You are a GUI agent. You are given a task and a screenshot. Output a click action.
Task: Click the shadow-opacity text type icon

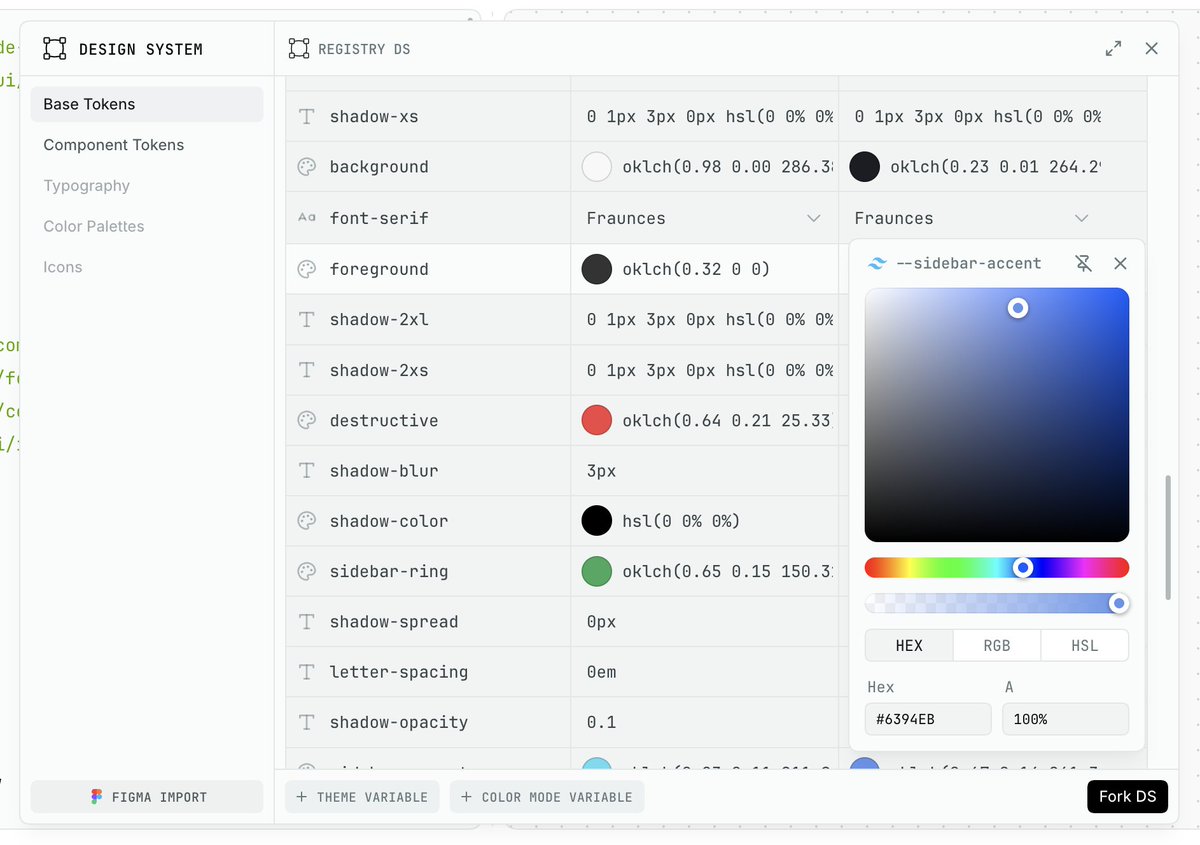point(307,722)
